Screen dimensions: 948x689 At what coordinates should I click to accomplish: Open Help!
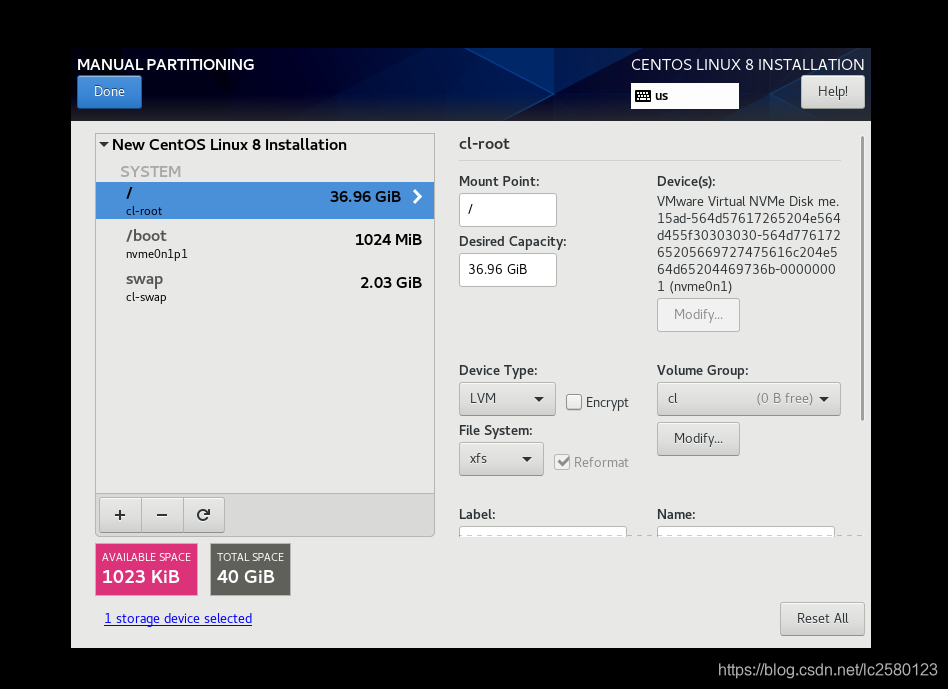[833, 92]
